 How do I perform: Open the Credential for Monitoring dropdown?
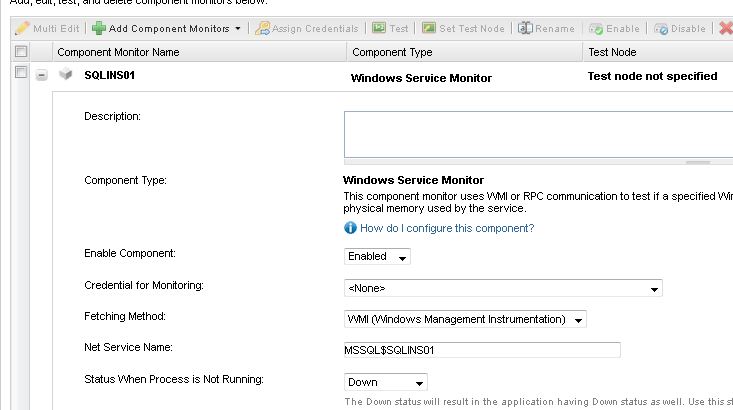pyautogui.click(x=503, y=288)
